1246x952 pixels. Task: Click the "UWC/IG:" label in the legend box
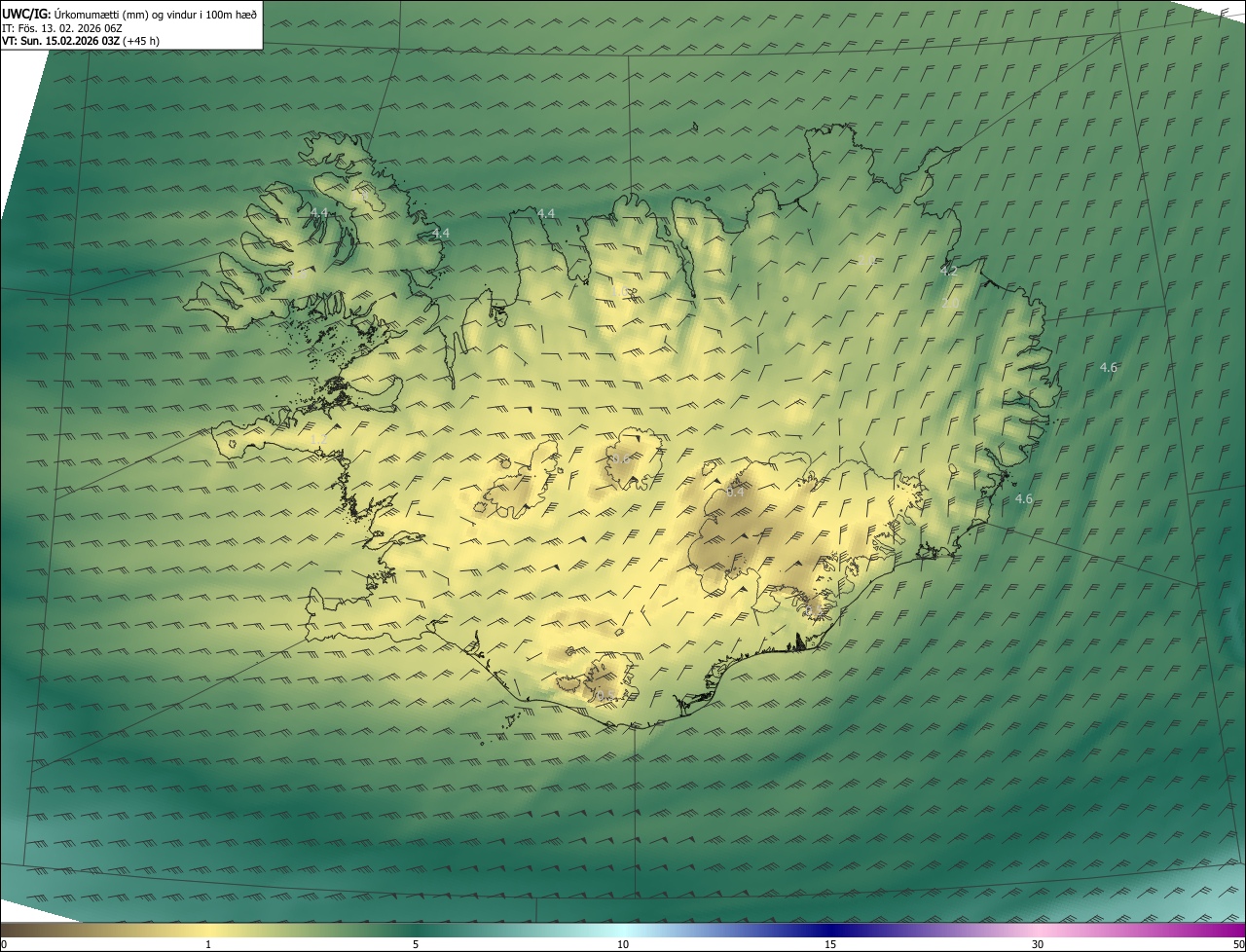coord(26,14)
